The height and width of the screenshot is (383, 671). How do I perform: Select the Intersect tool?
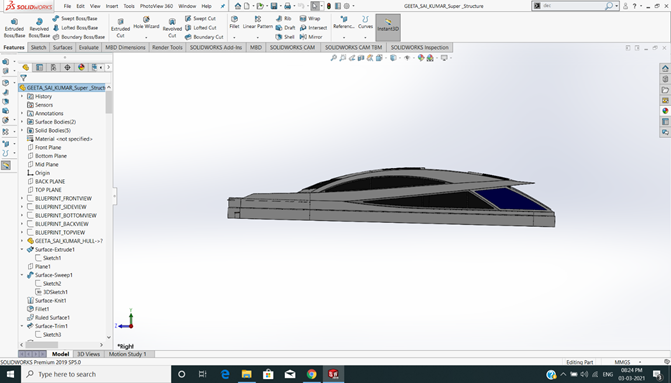[x=313, y=27]
